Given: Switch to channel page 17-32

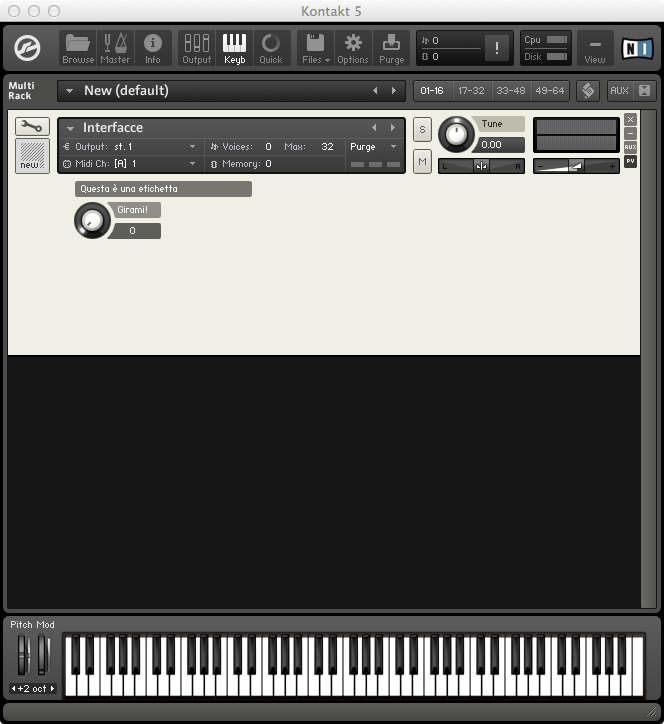Looking at the screenshot, I should pyautogui.click(x=471, y=91).
